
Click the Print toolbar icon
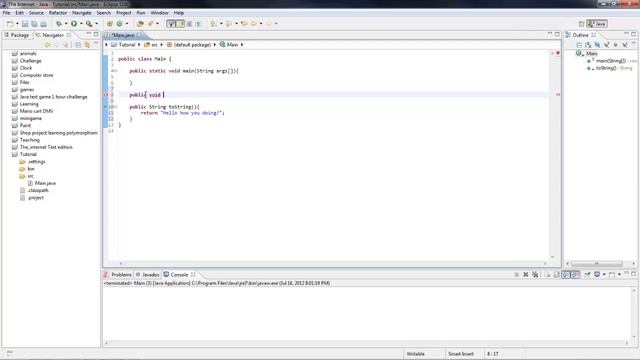(43, 24)
